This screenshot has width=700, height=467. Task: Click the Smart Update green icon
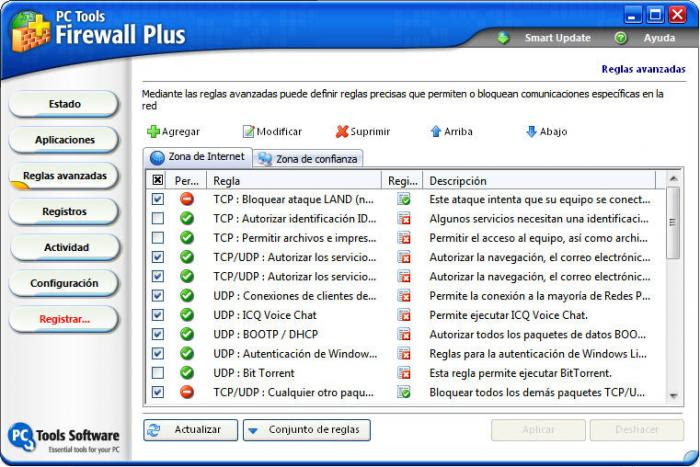coord(503,38)
